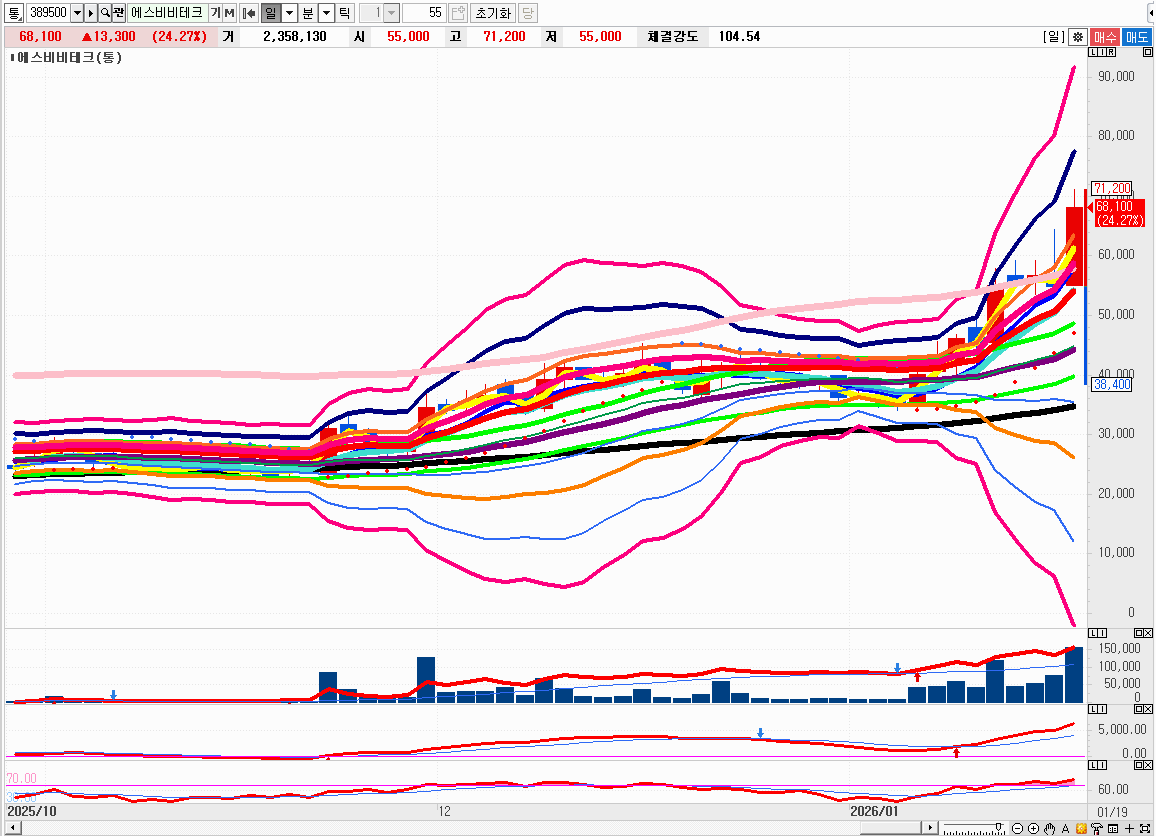Toggle the 분 minute period button
The image size is (1156, 836).
(308, 13)
